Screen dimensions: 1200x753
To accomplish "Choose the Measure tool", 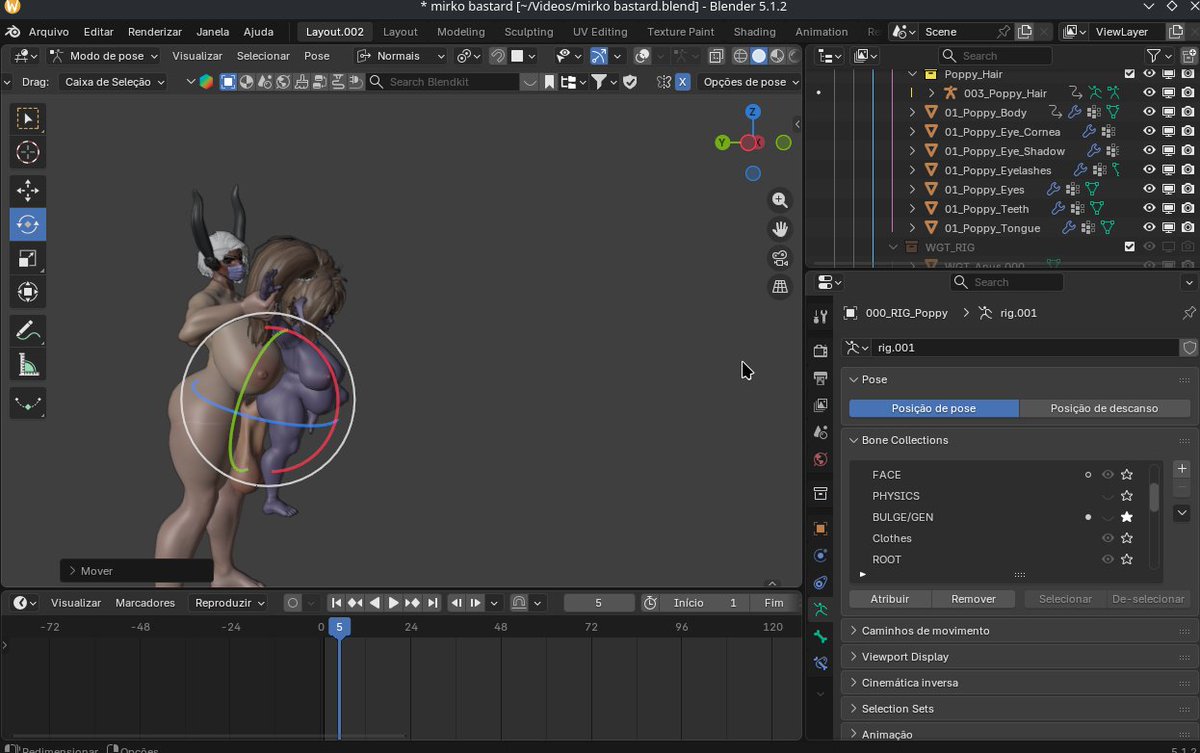I will click(x=28, y=364).
